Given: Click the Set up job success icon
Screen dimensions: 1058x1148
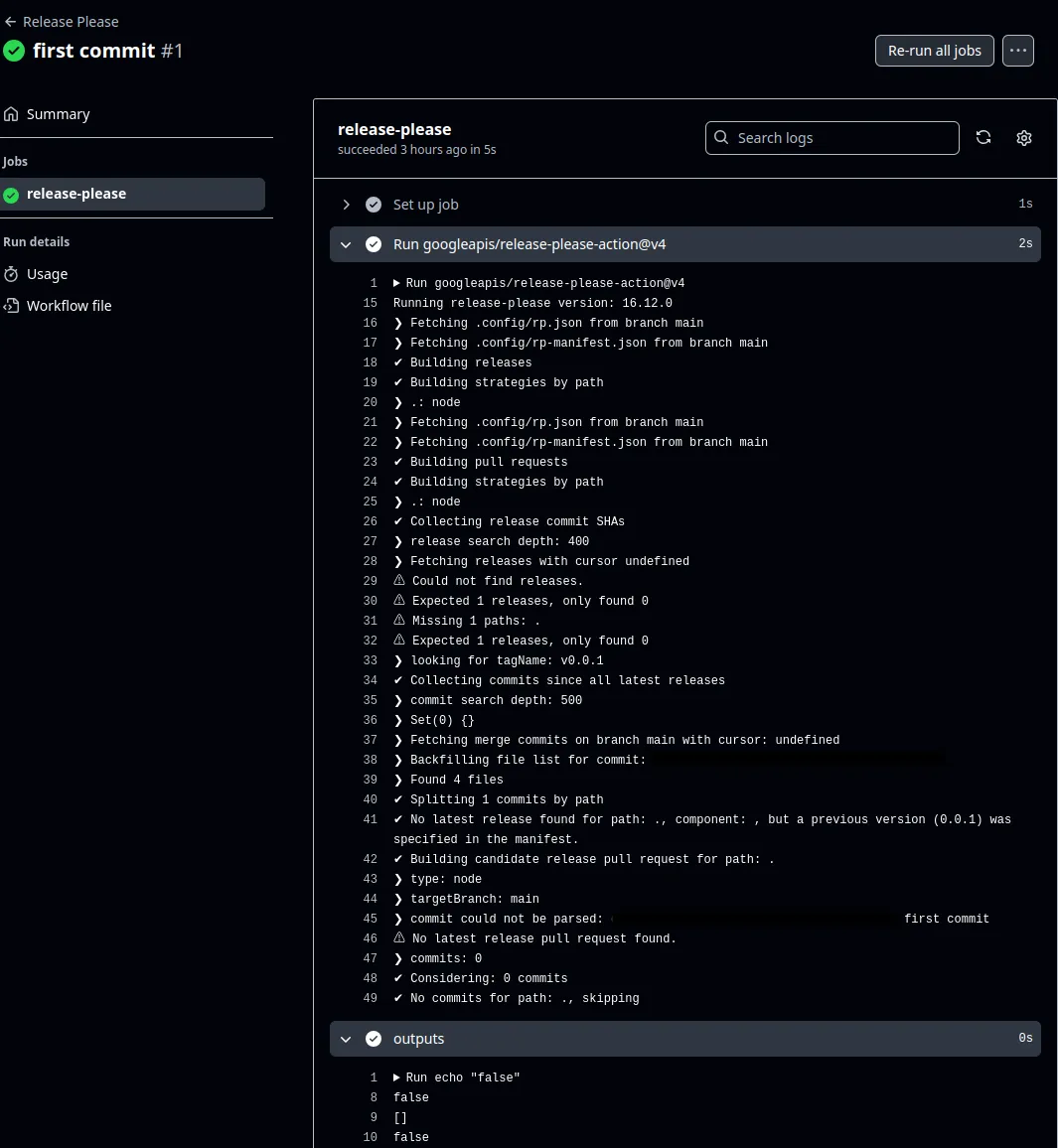Looking at the screenshot, I should pos(374,205).
